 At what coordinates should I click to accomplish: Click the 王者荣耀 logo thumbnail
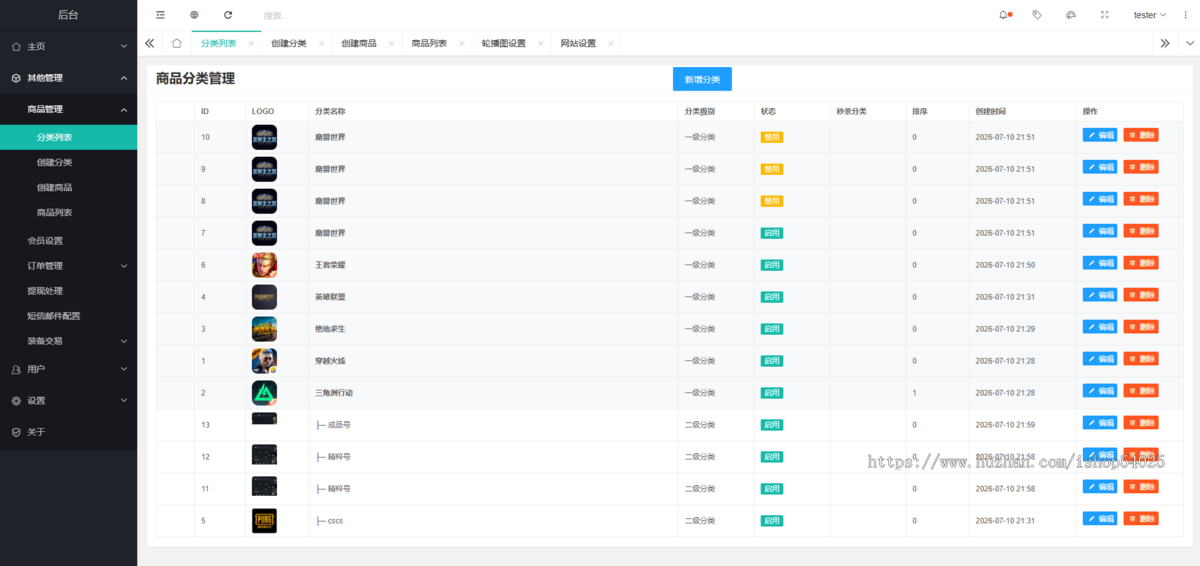[264, 265]
